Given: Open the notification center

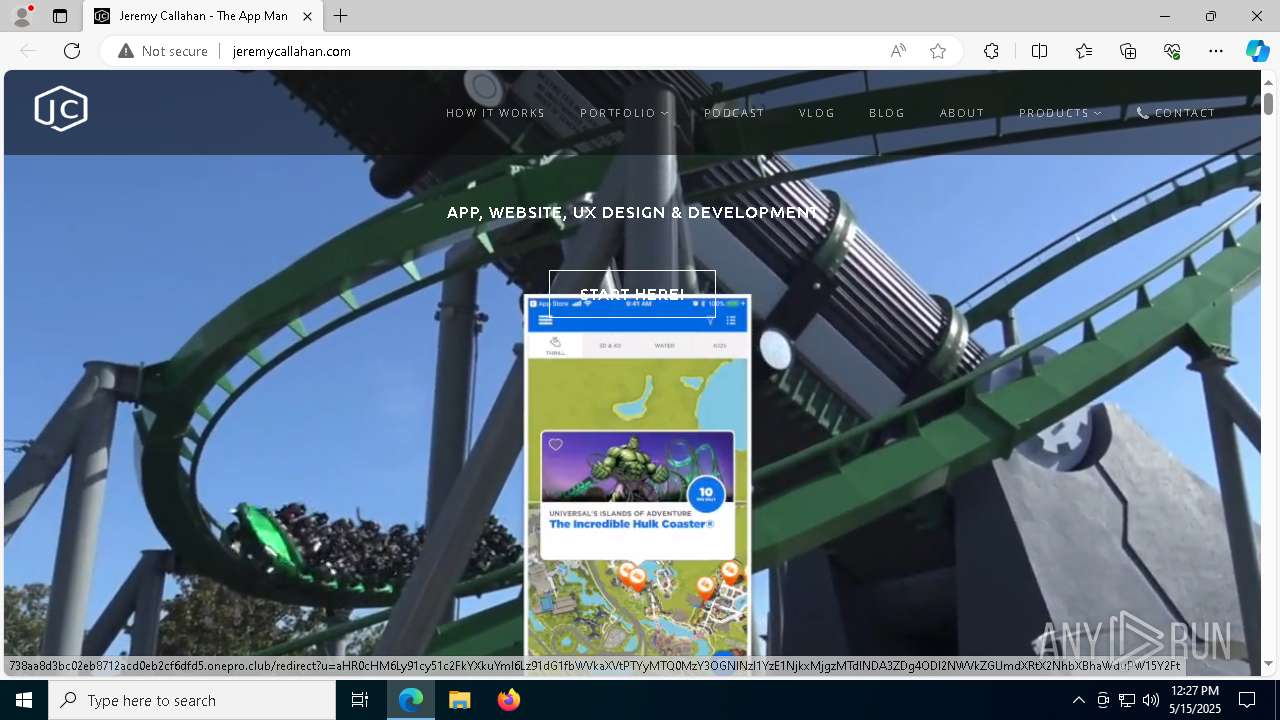Looking at the screenshot, I should tap(1247, 700).
